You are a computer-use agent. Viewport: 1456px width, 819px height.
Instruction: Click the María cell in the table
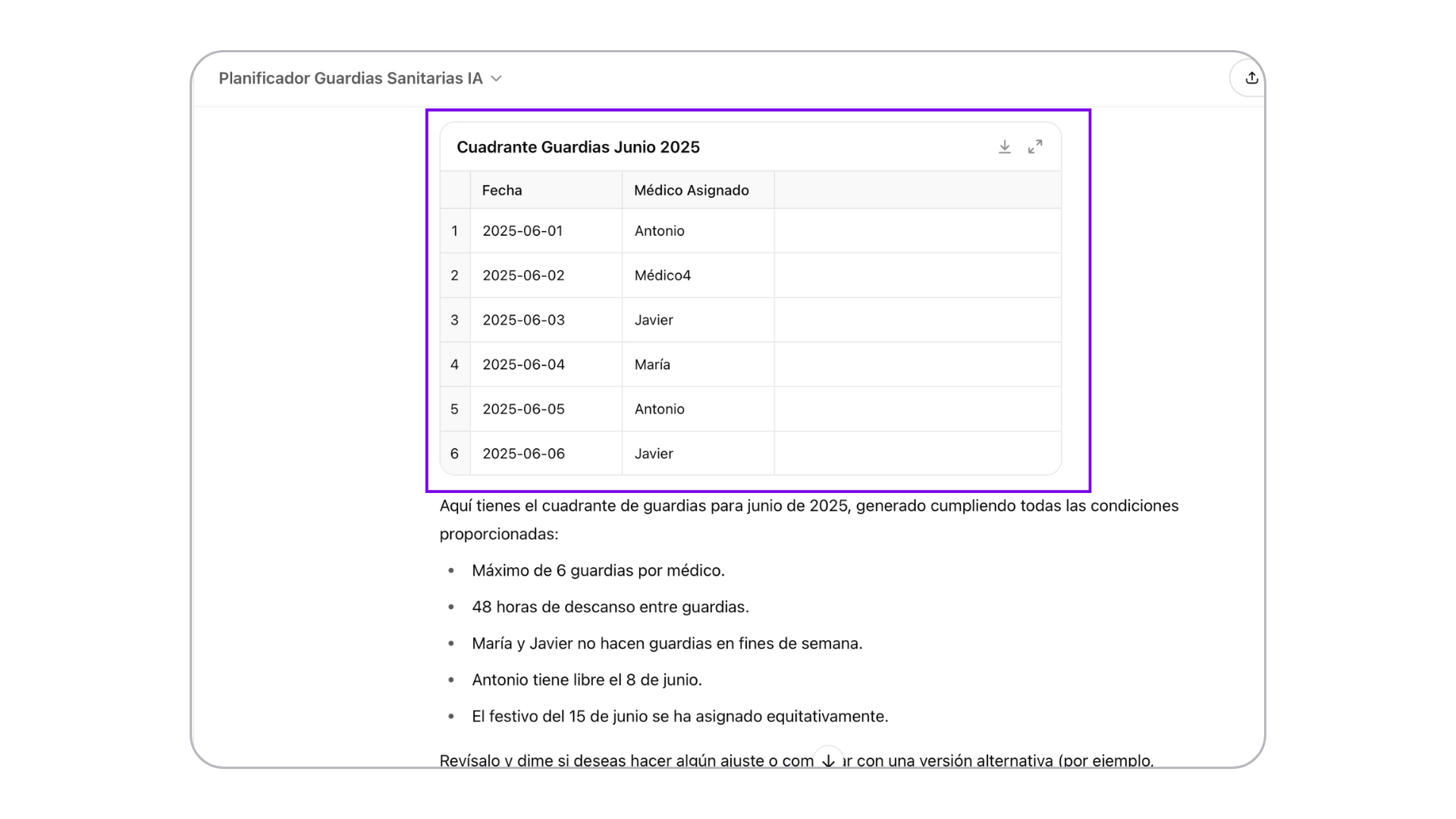(x=698, y=365)
